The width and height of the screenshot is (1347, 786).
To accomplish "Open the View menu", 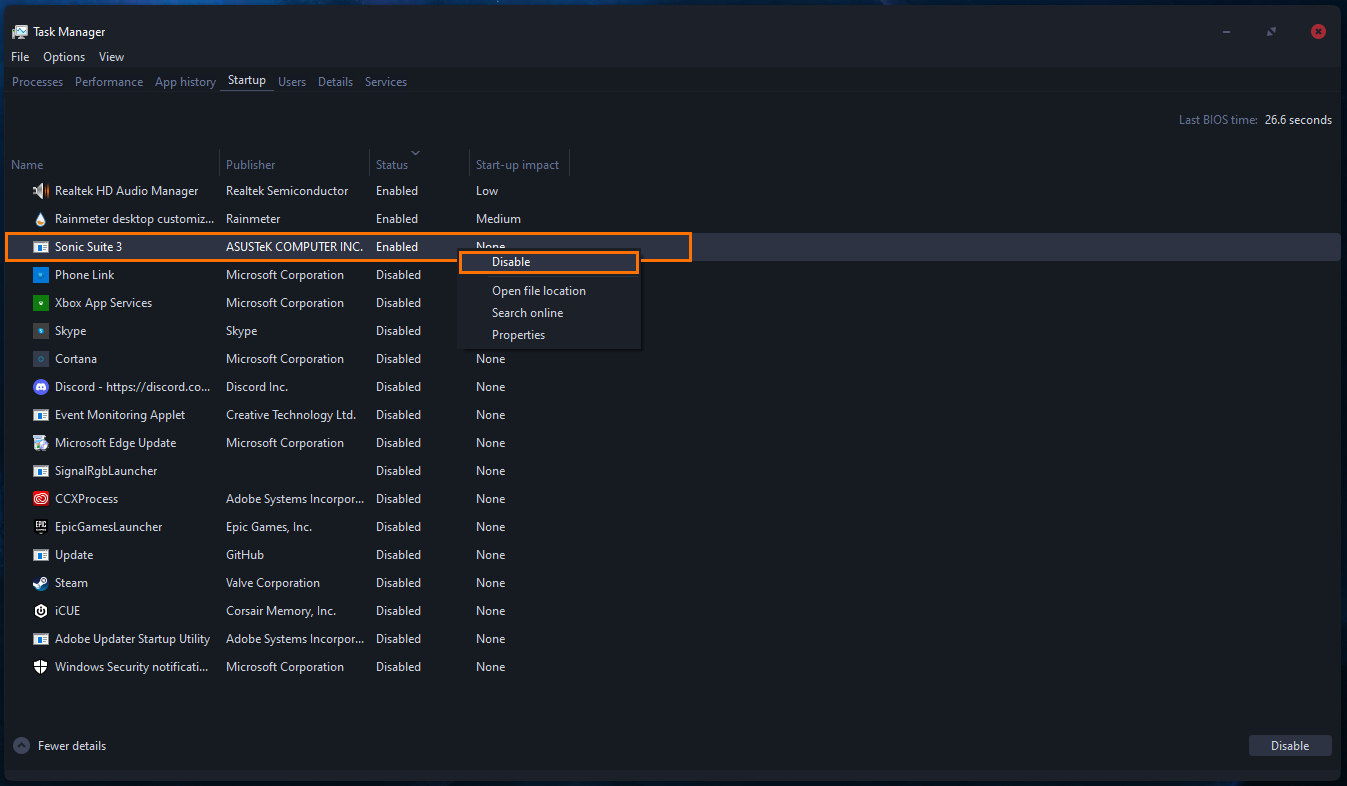I will pos(111,57).
